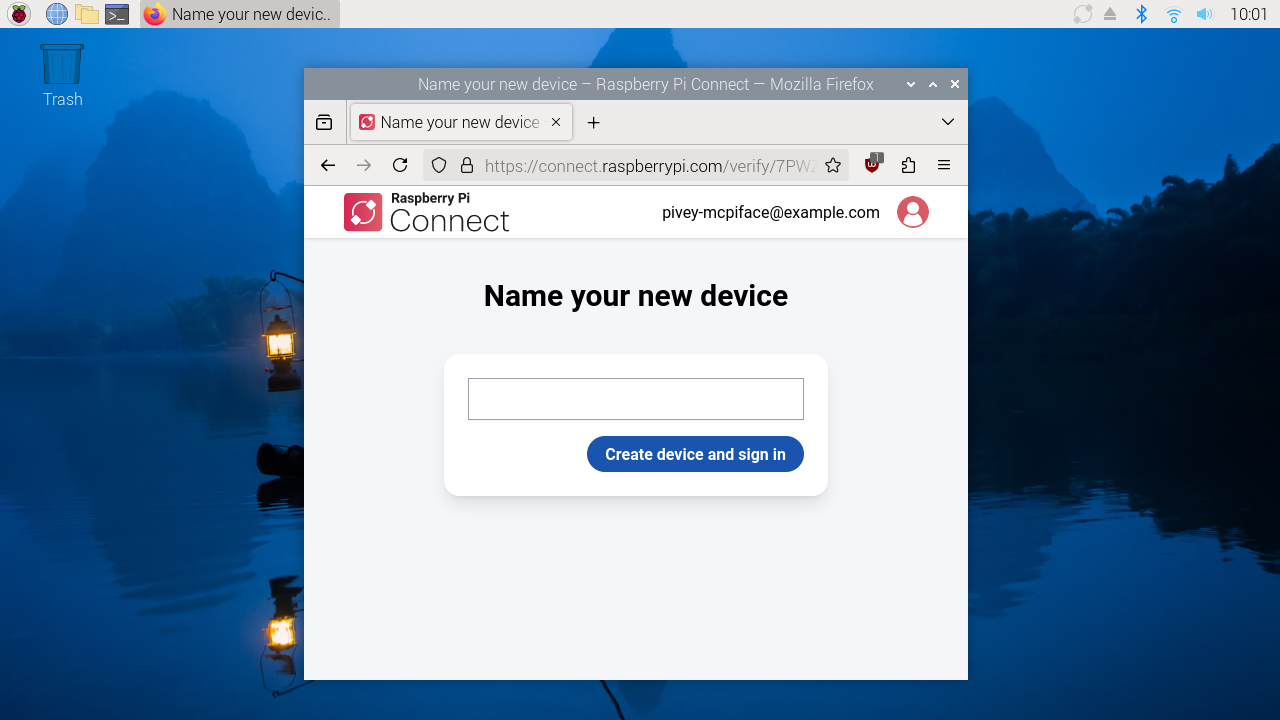Bookmark this page with the star

[833, 165]
